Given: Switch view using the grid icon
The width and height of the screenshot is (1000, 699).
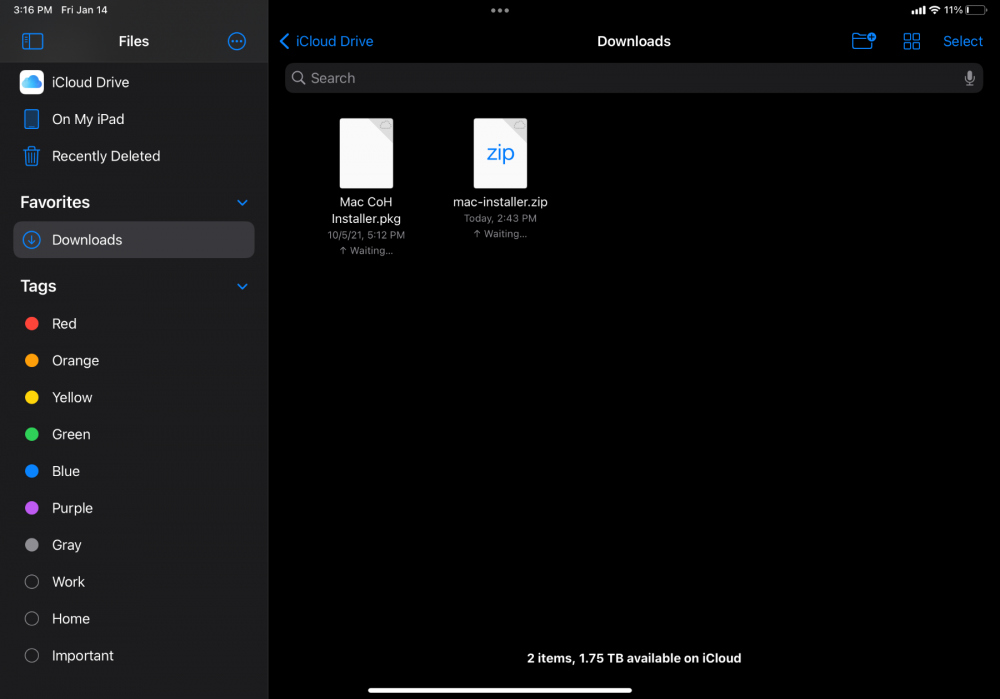Looking at the screenshot, I should 911,41.
